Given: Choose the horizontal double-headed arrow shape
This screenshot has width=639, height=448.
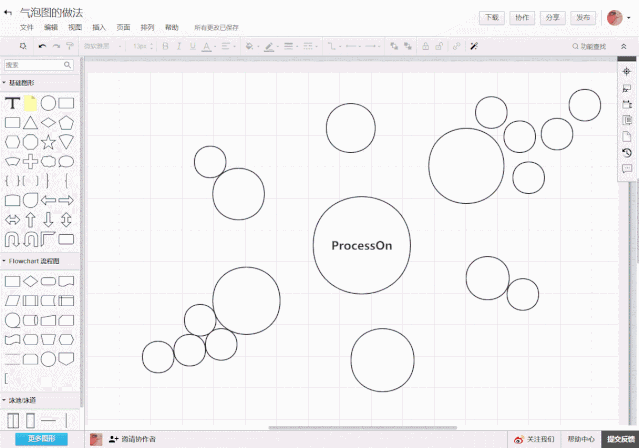Looking at the screenshot, I should (x=13, y=220).
